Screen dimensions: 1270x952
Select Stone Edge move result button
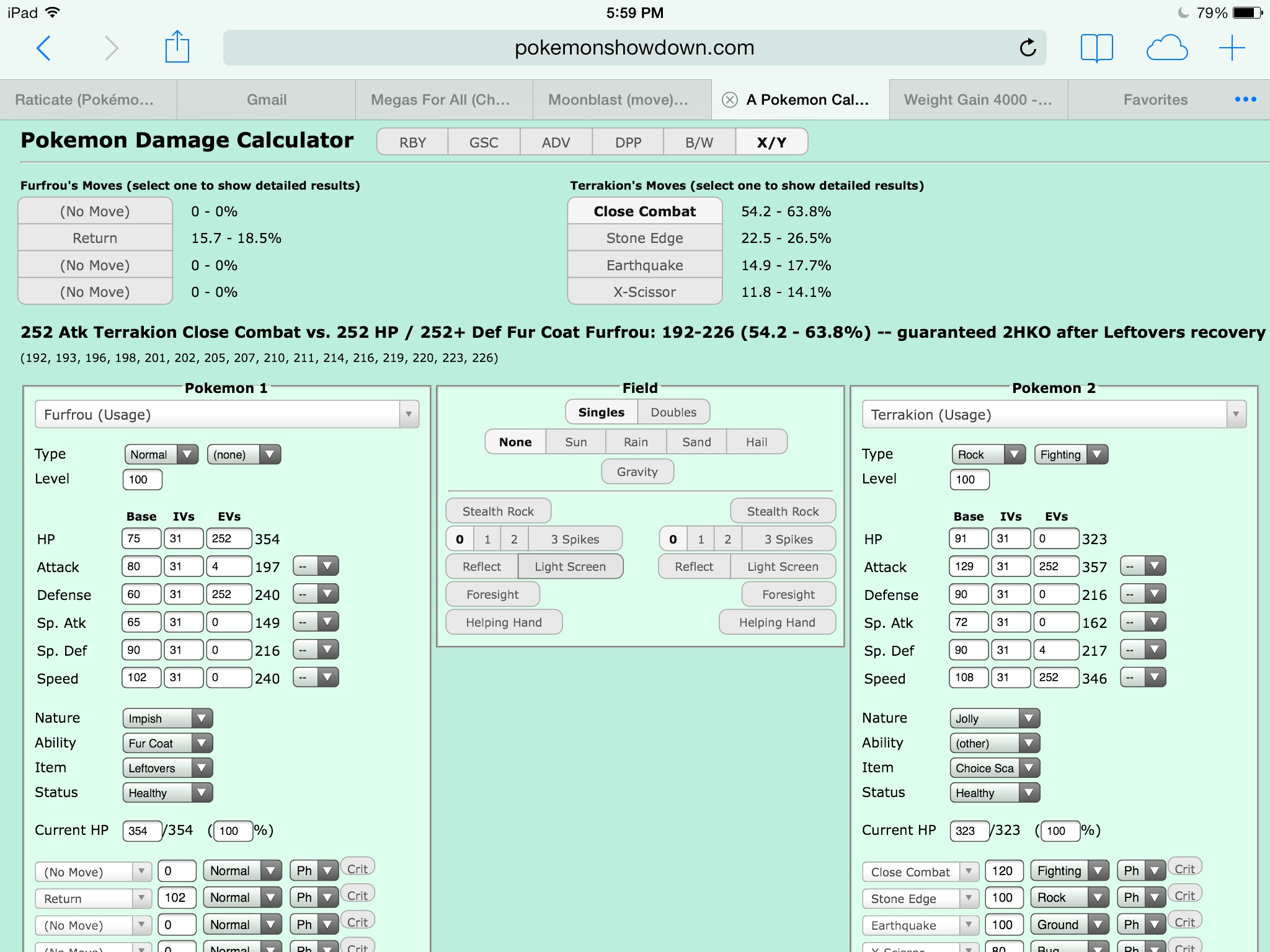click(x=644, y=238)
